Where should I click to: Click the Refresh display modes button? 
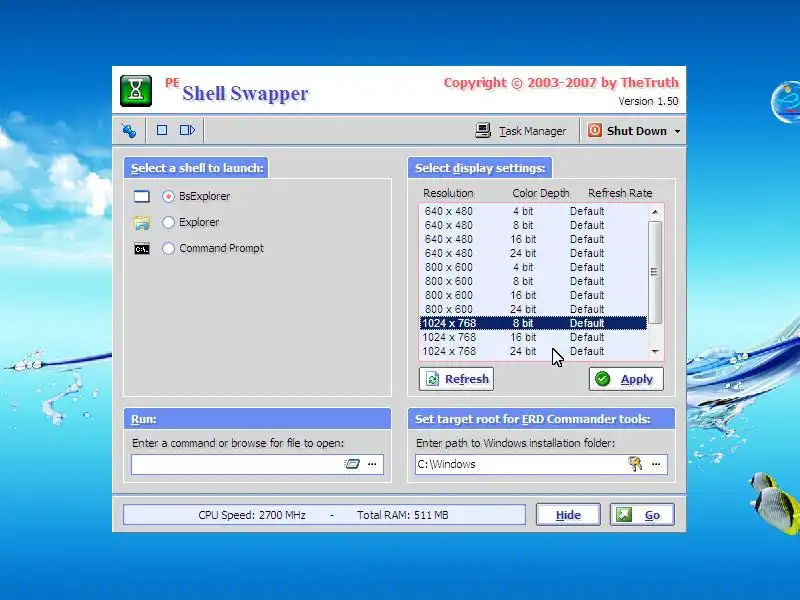pos(456,379)
